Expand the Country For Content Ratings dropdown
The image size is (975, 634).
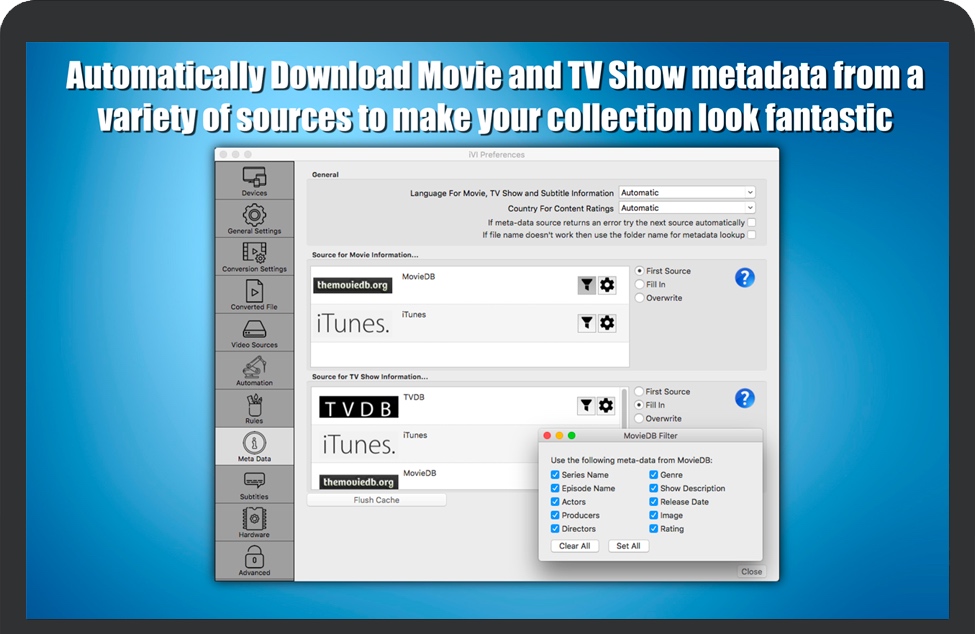coord(686,208)
